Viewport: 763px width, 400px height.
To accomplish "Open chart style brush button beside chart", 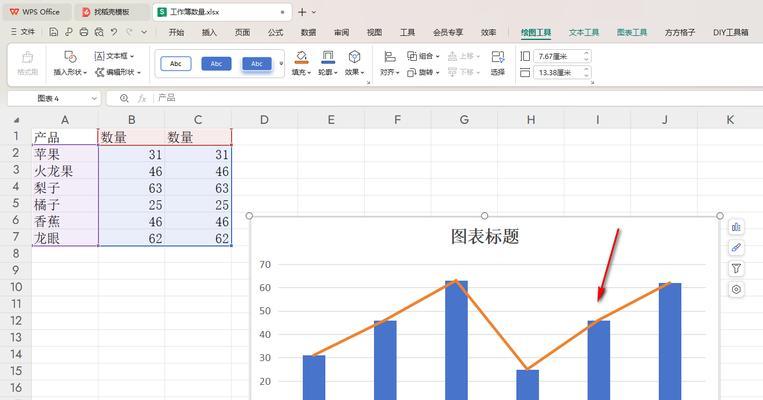I will tap(736, 248).
